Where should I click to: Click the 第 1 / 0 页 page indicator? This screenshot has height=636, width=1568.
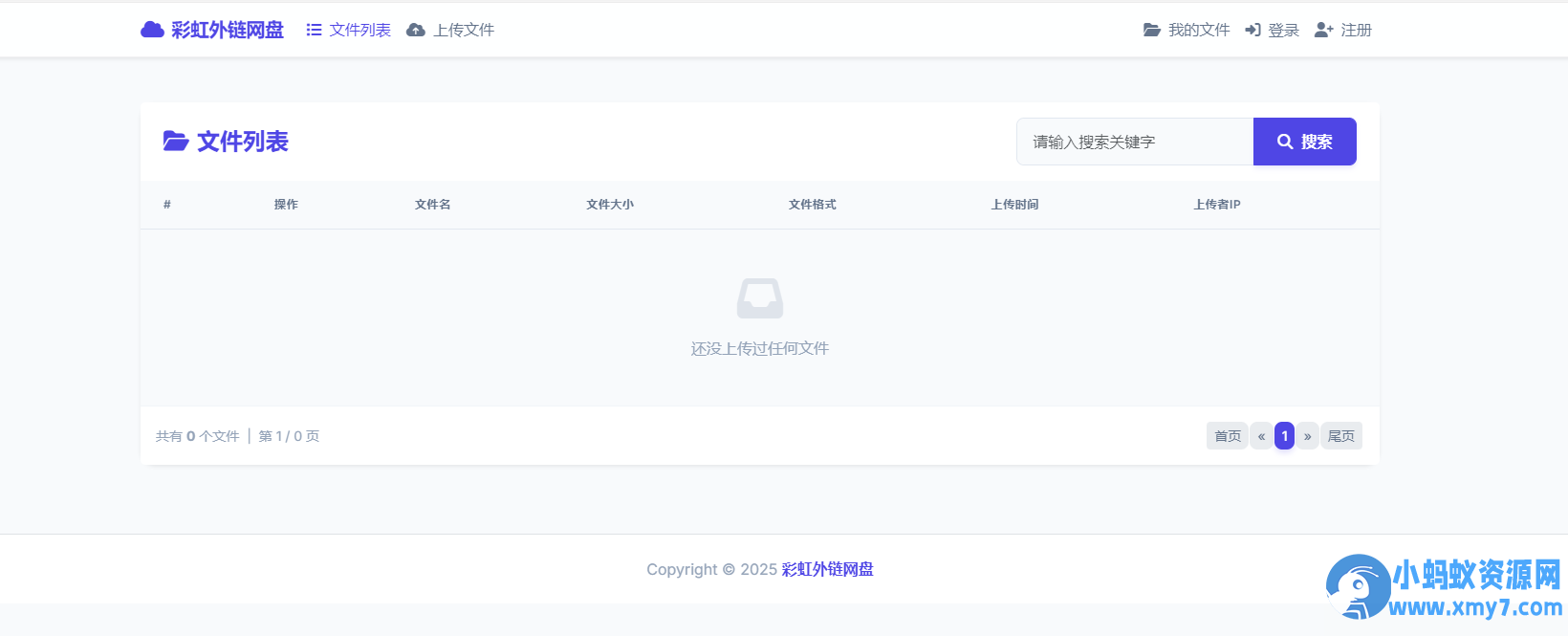(x=290, y=436)
